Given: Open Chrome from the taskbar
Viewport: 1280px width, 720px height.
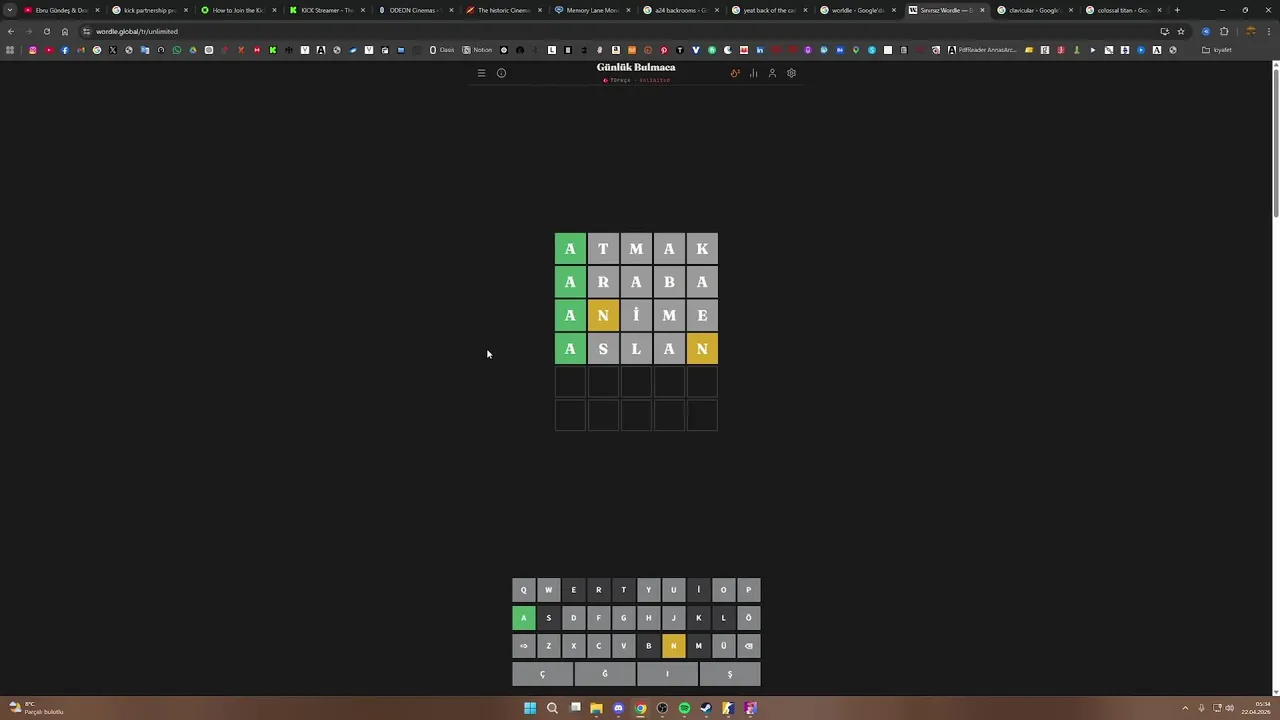Looking at the screenshot, I should [640, 709].
